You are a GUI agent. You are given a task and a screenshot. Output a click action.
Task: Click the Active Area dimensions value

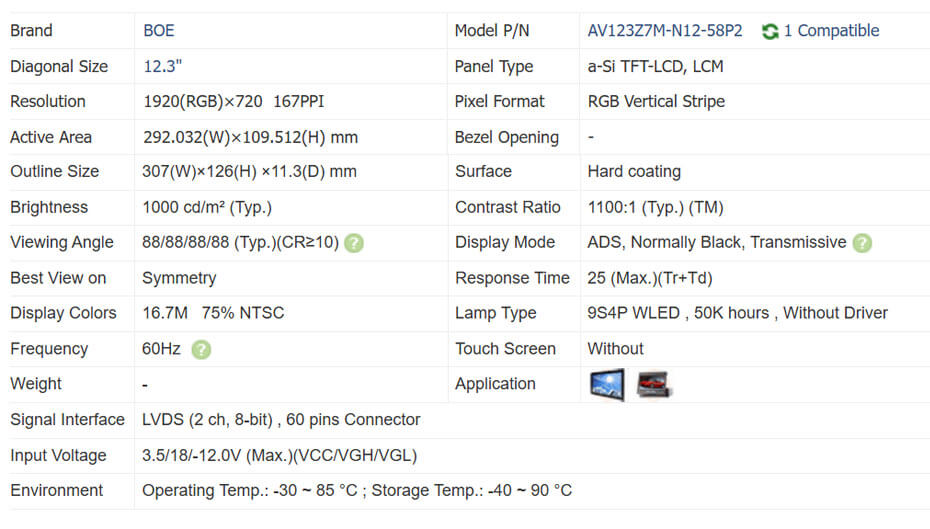click(250, 137)
